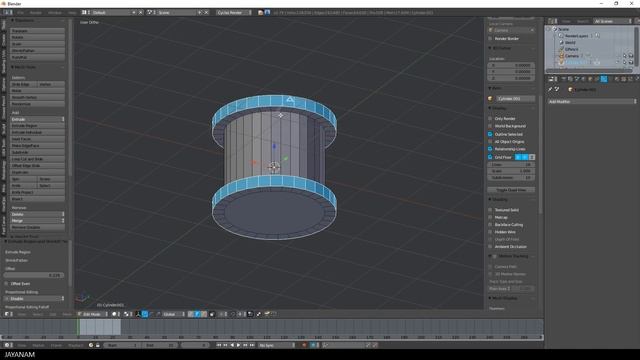Disable the Outline Selected checkbox
The height and width of the screenshot is (360, 640).
coord(490,134)
